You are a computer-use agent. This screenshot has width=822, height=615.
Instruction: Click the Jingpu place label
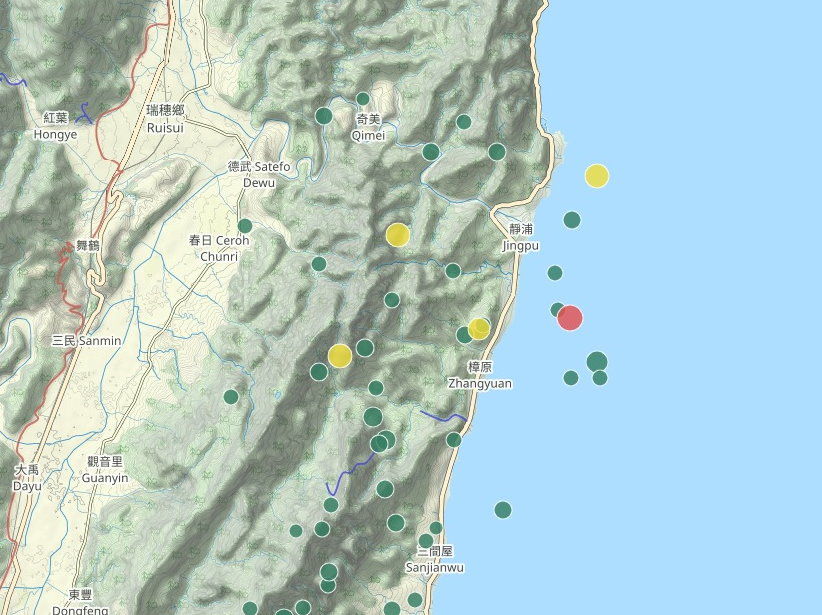tap(521, 237)
